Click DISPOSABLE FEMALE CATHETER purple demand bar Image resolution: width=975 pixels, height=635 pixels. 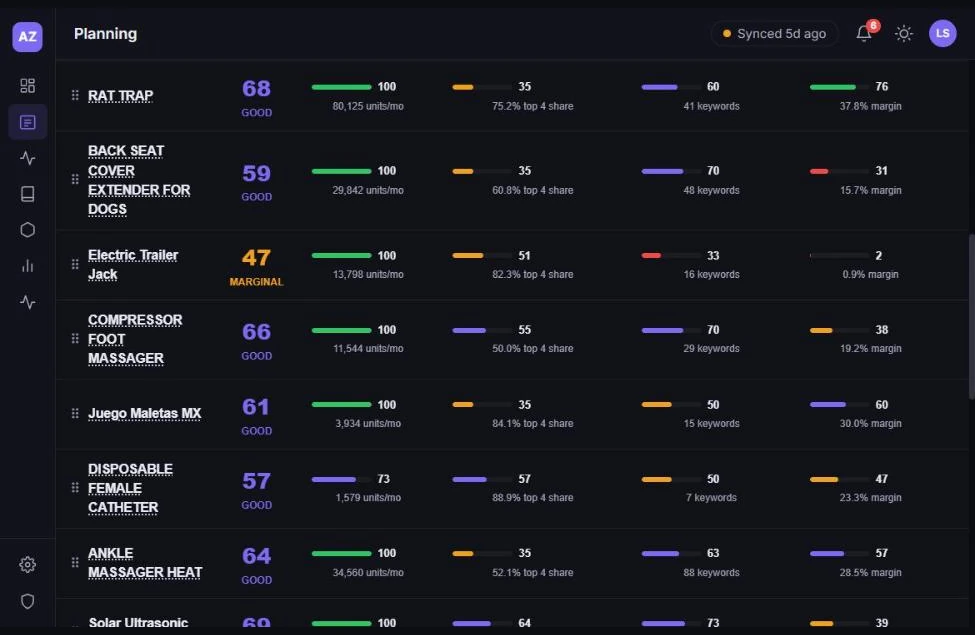click(x=333, y=479)
